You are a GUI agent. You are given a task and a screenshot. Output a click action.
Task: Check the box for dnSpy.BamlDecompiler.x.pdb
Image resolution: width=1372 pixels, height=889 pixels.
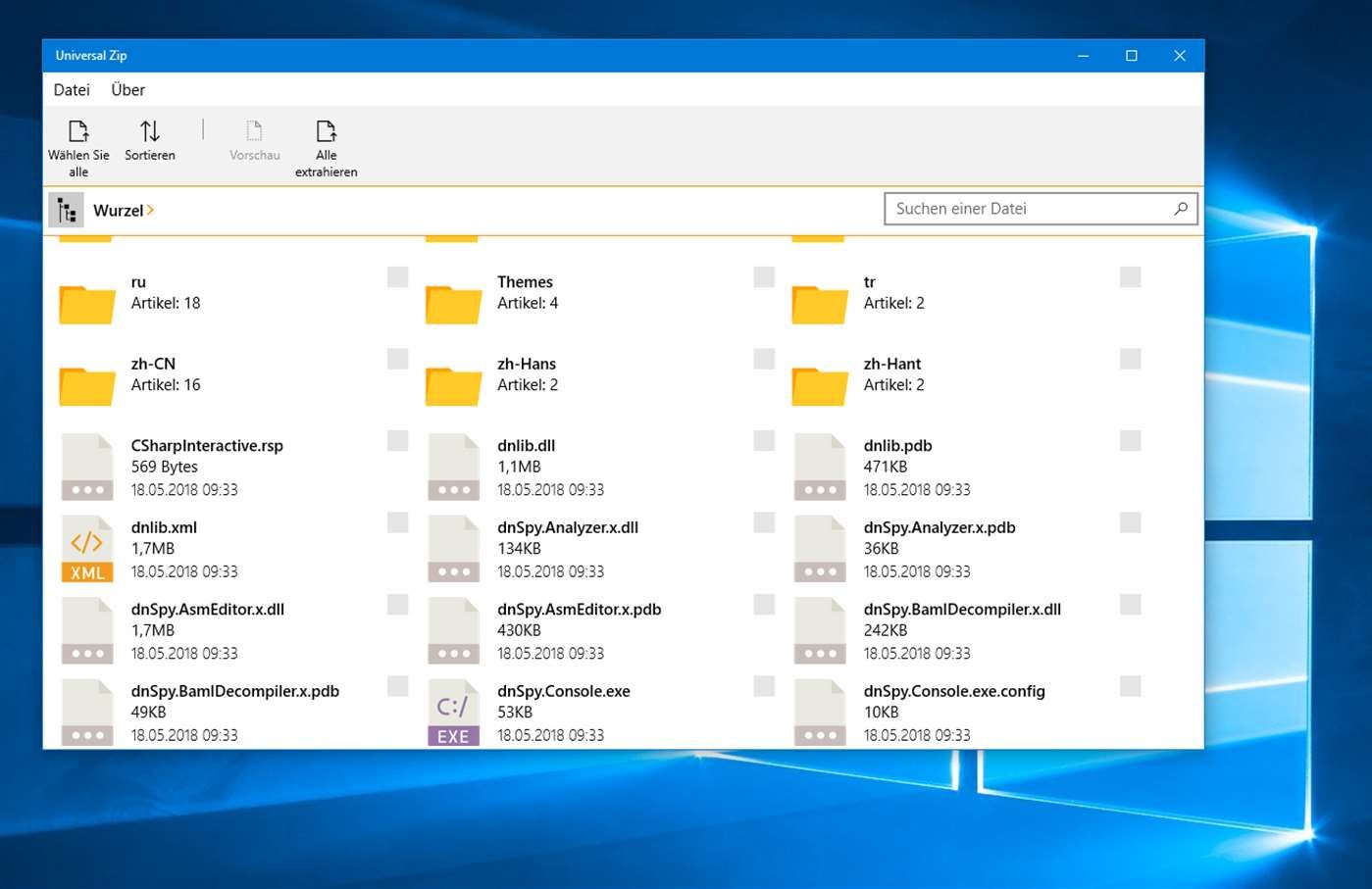click(x=397, y=686)
